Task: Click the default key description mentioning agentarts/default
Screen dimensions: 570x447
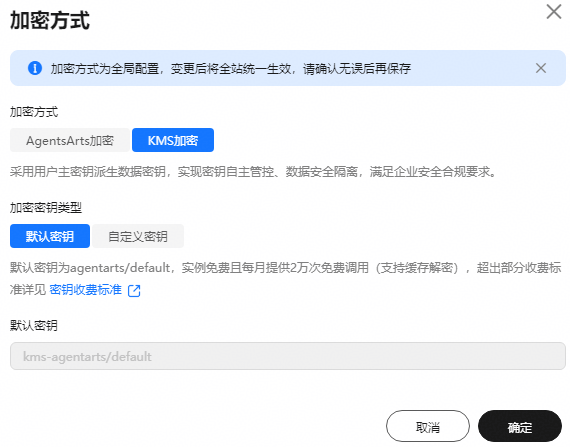Action: point(285,268)
